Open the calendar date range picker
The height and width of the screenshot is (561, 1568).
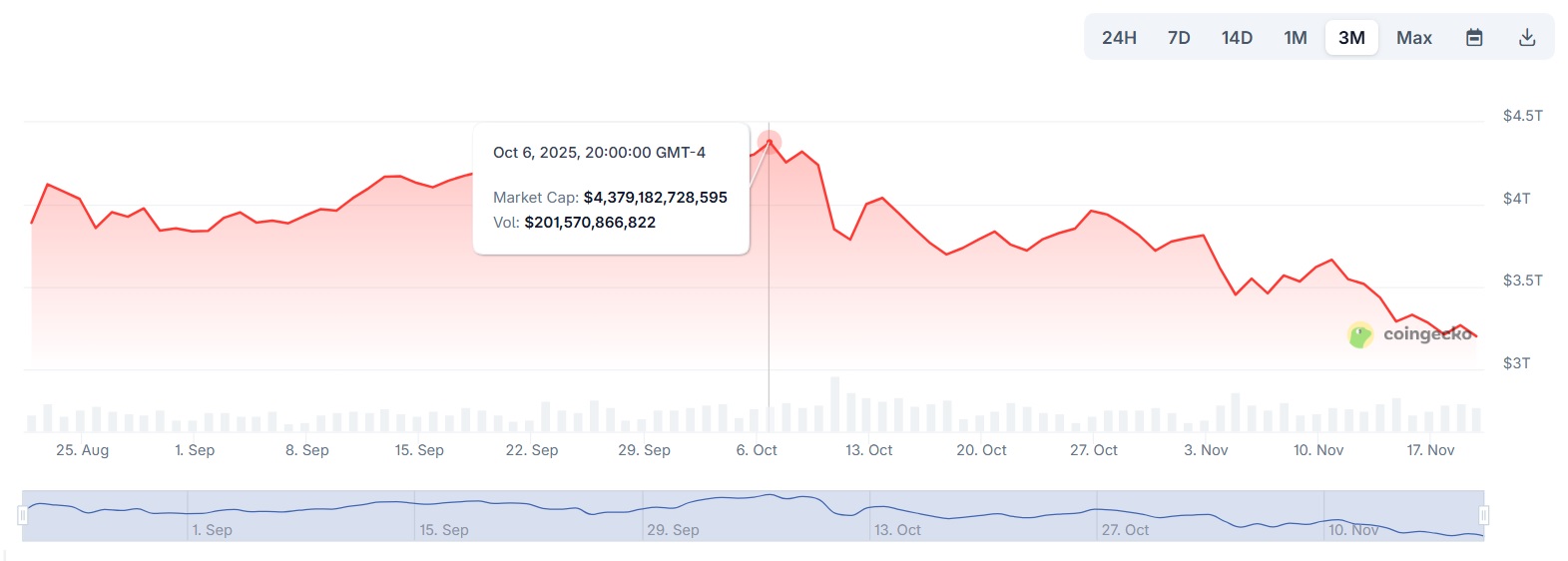[1474, 38]
